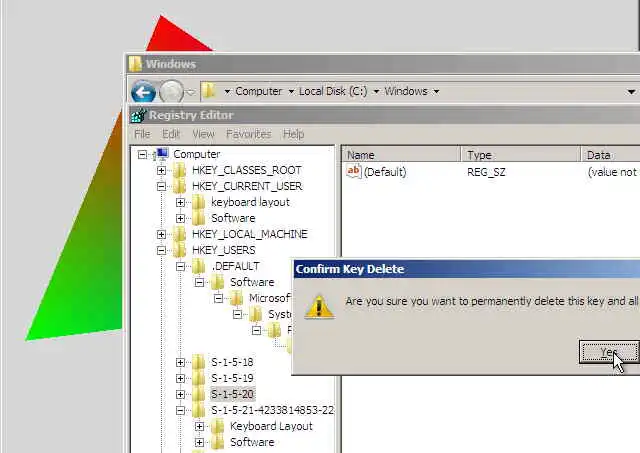Screen dimensions: 640x453
Task: Click the Computer breadcrumb in address bar
Action: (x=258, y=91)
